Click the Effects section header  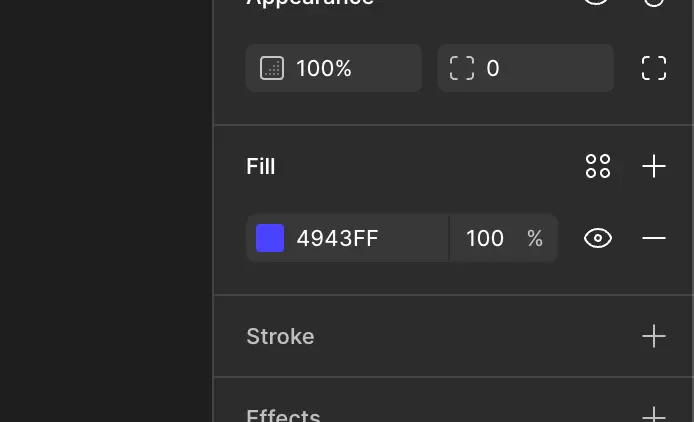[283, 414]
